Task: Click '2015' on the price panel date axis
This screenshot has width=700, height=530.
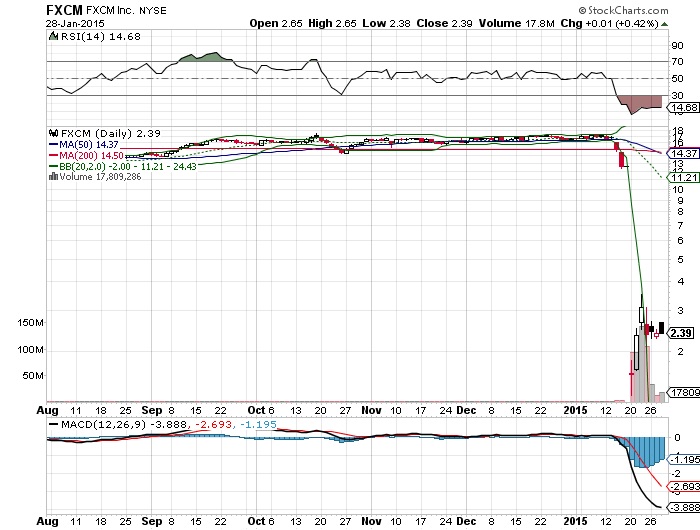Action: [x=575, y=410]
